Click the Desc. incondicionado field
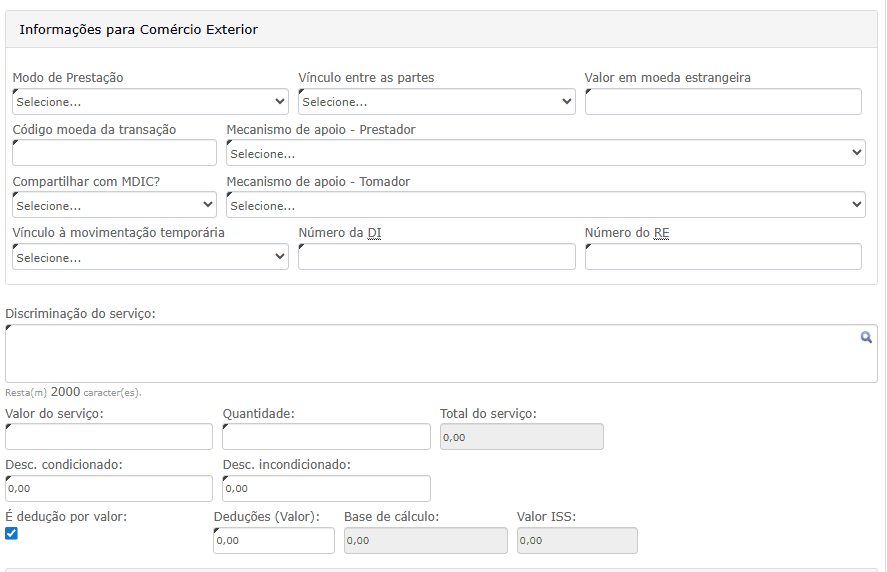The width and height of the screenshot is (887, 572). (326, 488)
